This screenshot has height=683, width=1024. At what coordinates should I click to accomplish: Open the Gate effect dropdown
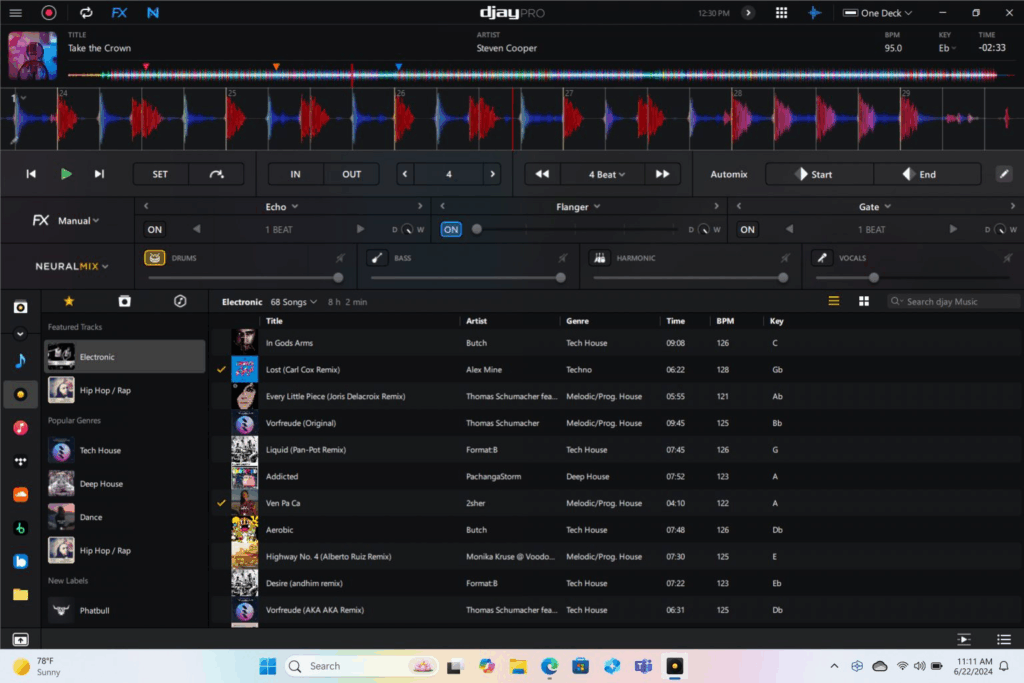[874, 206]
